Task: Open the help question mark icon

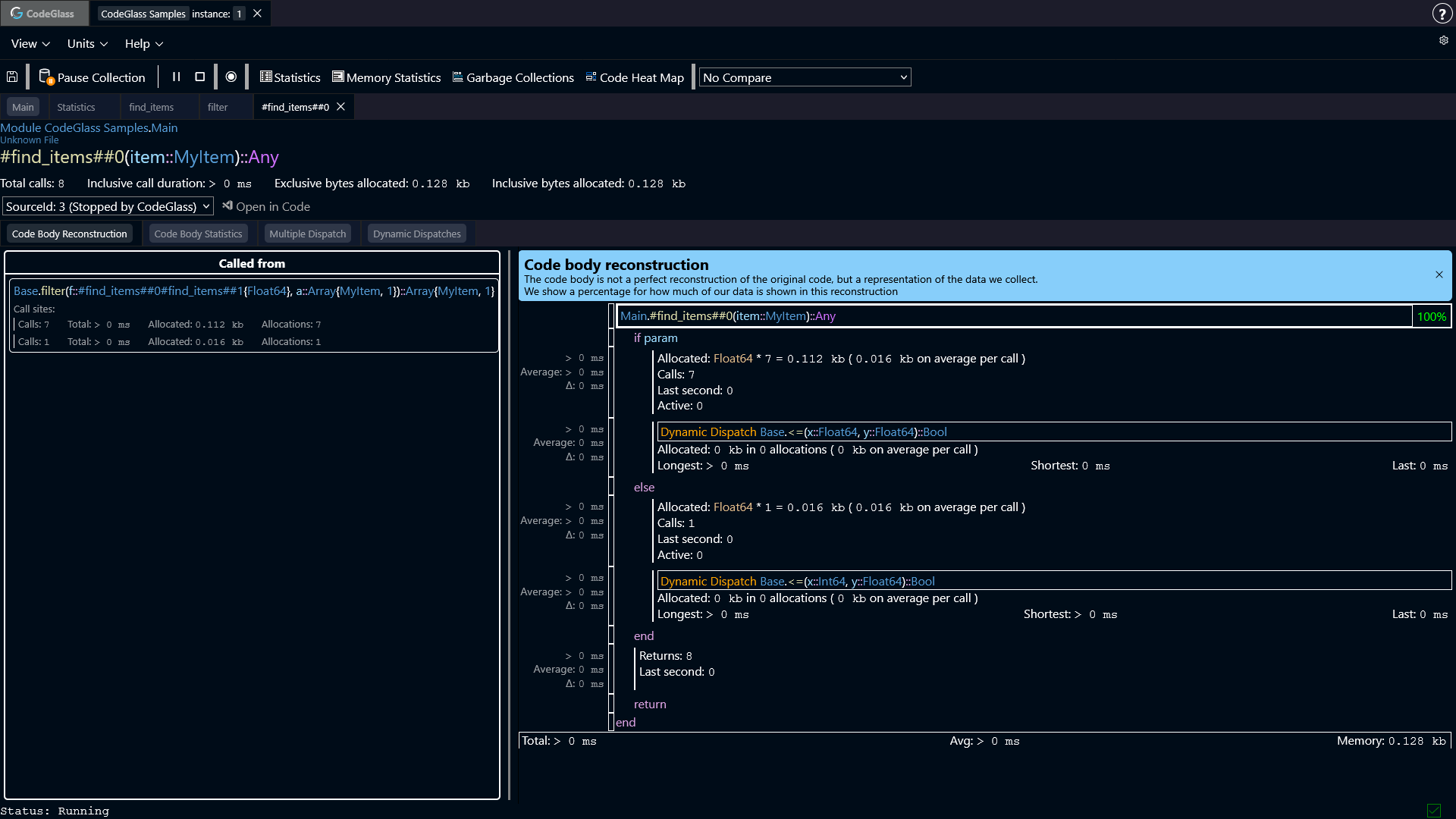Action: click(x=1442, y=13)
